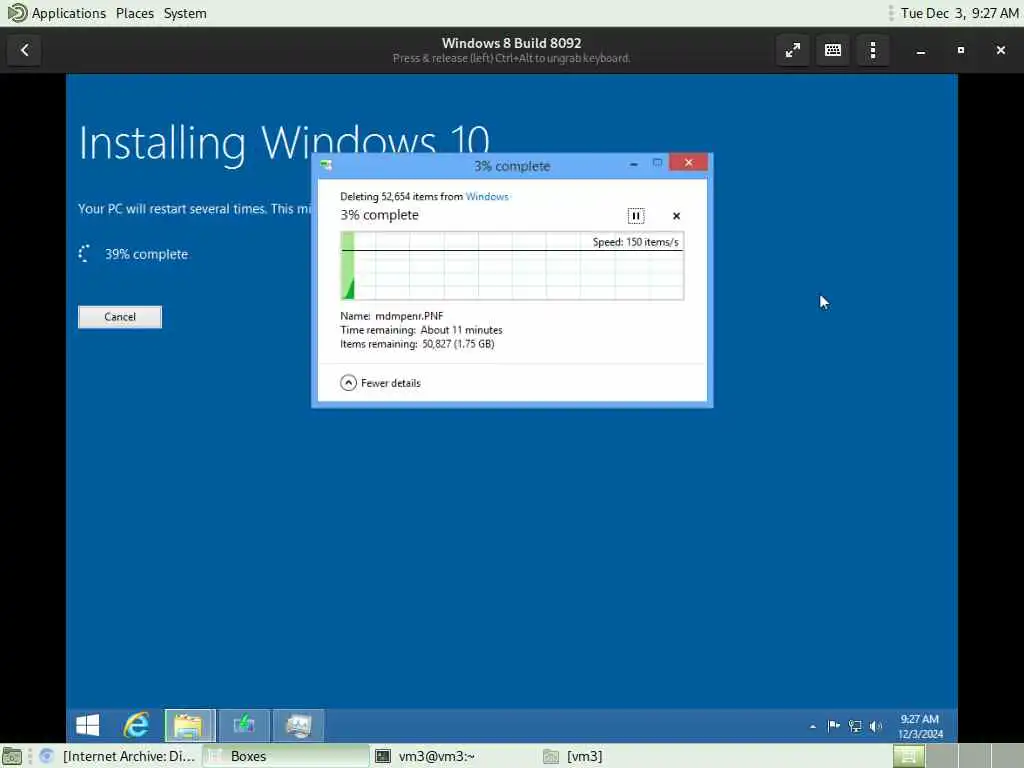Click Cancel in Windows 10 installer

pos(120,317)
